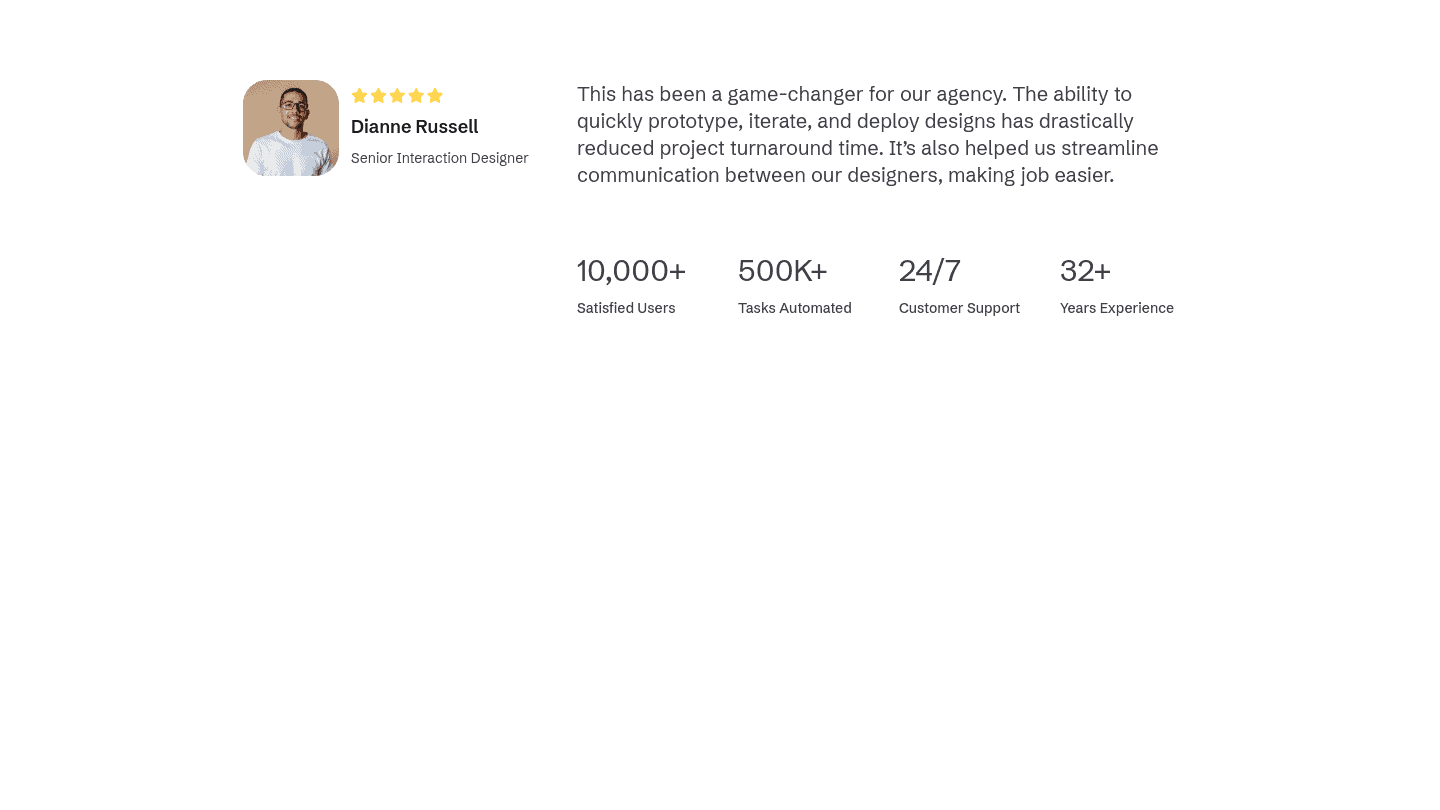Click the first yellow rating star

point(360,96)
